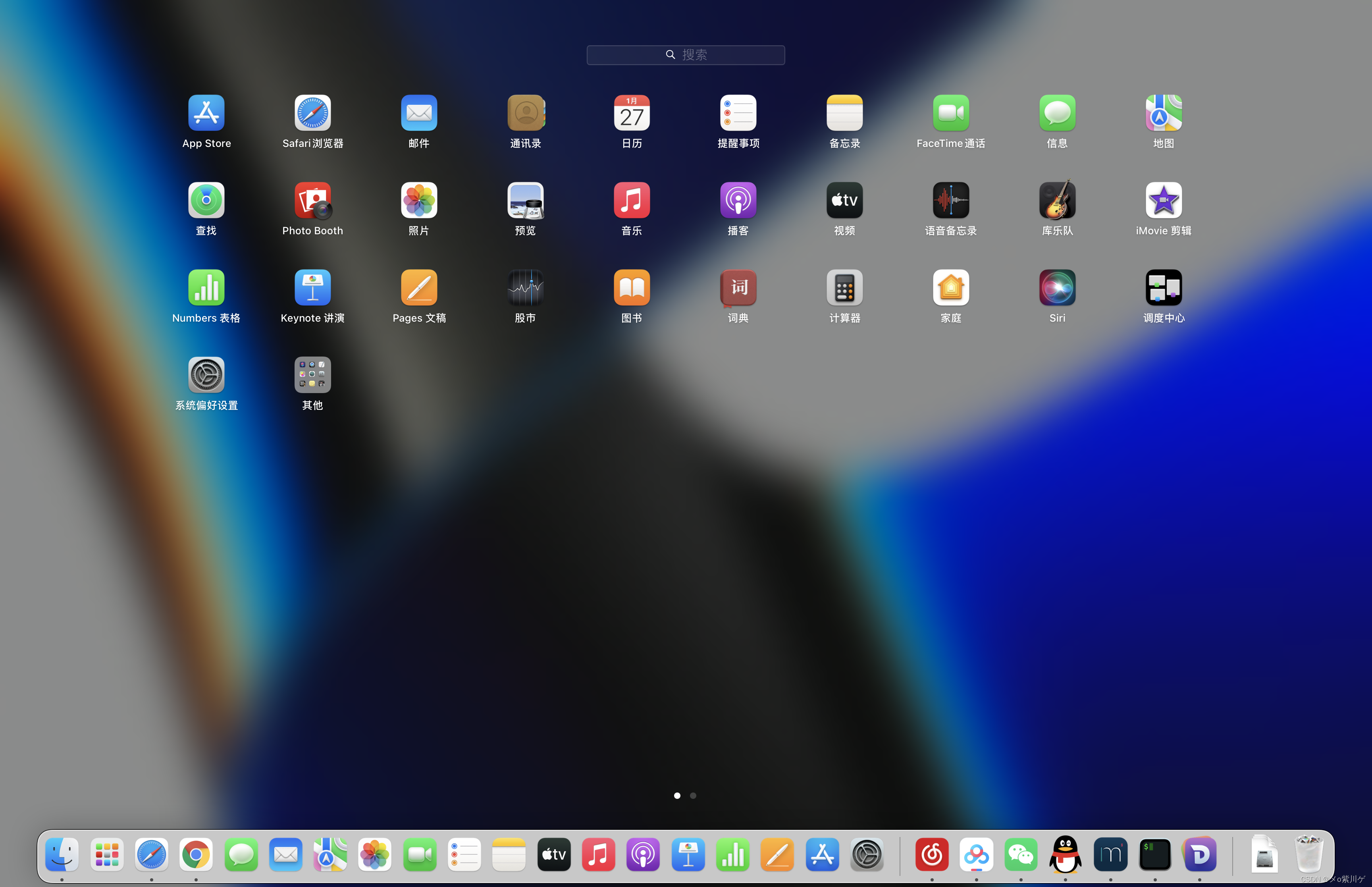Open the Photo Booth app
Screen dimensions: 1372x887
pyautogui.click(x=312, y=201)
